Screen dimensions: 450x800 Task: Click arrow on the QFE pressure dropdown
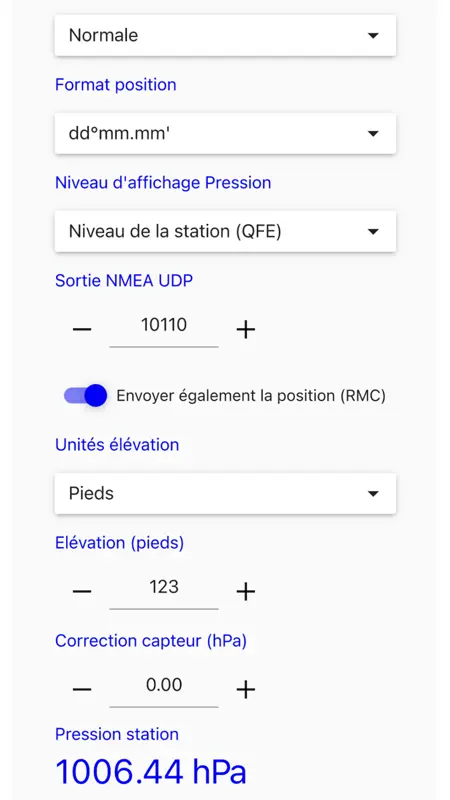tap(373, 232)
